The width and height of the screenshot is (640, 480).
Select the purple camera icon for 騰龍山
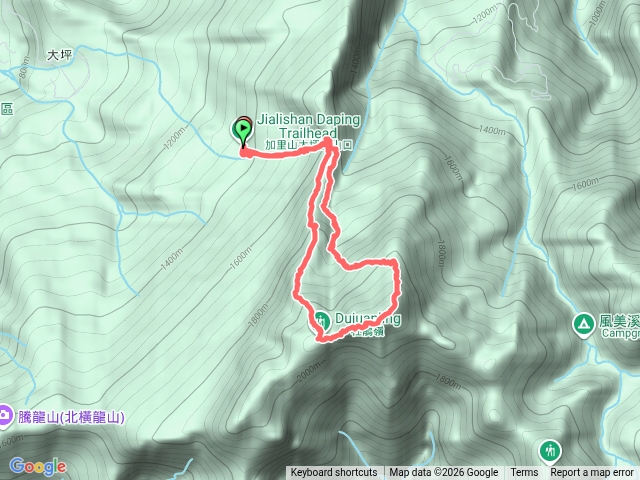(x=4, y=416)
